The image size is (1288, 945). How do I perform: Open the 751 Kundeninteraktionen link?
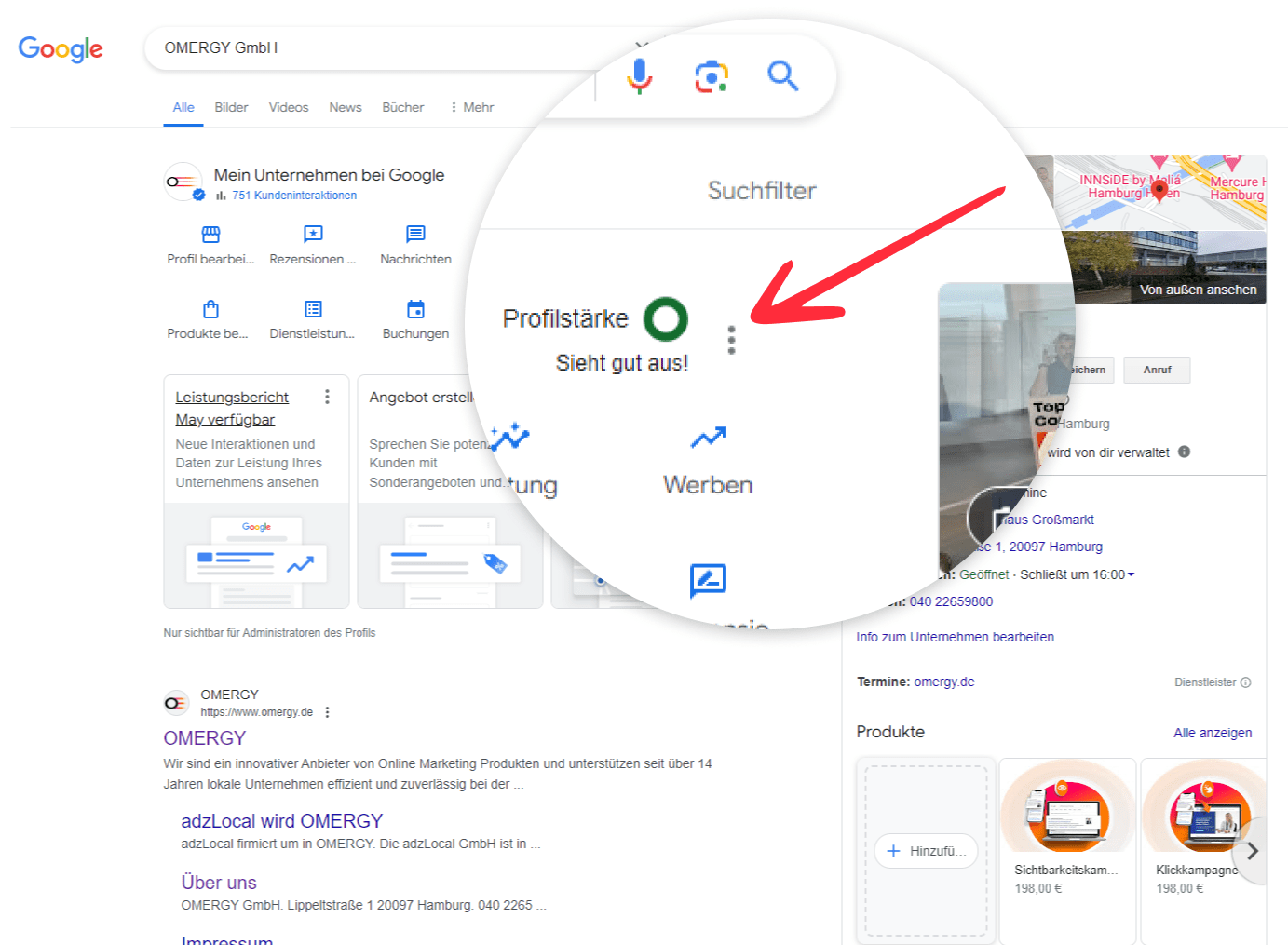point(294,196)
